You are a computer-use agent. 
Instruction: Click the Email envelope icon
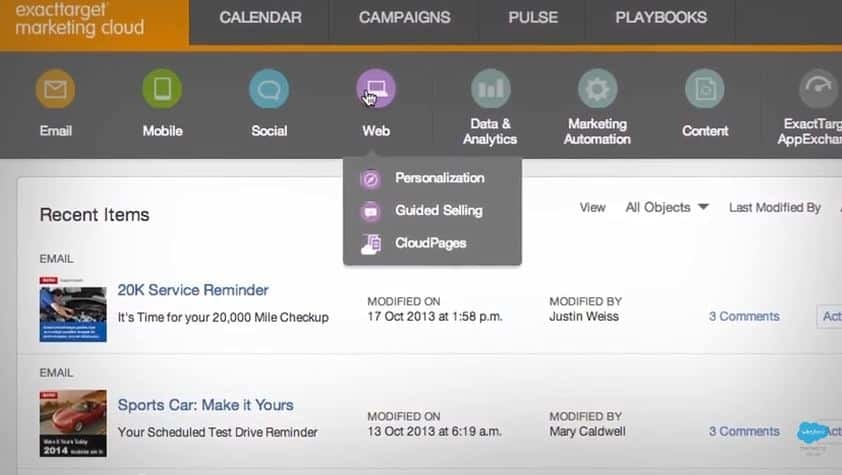click(55, 90)
